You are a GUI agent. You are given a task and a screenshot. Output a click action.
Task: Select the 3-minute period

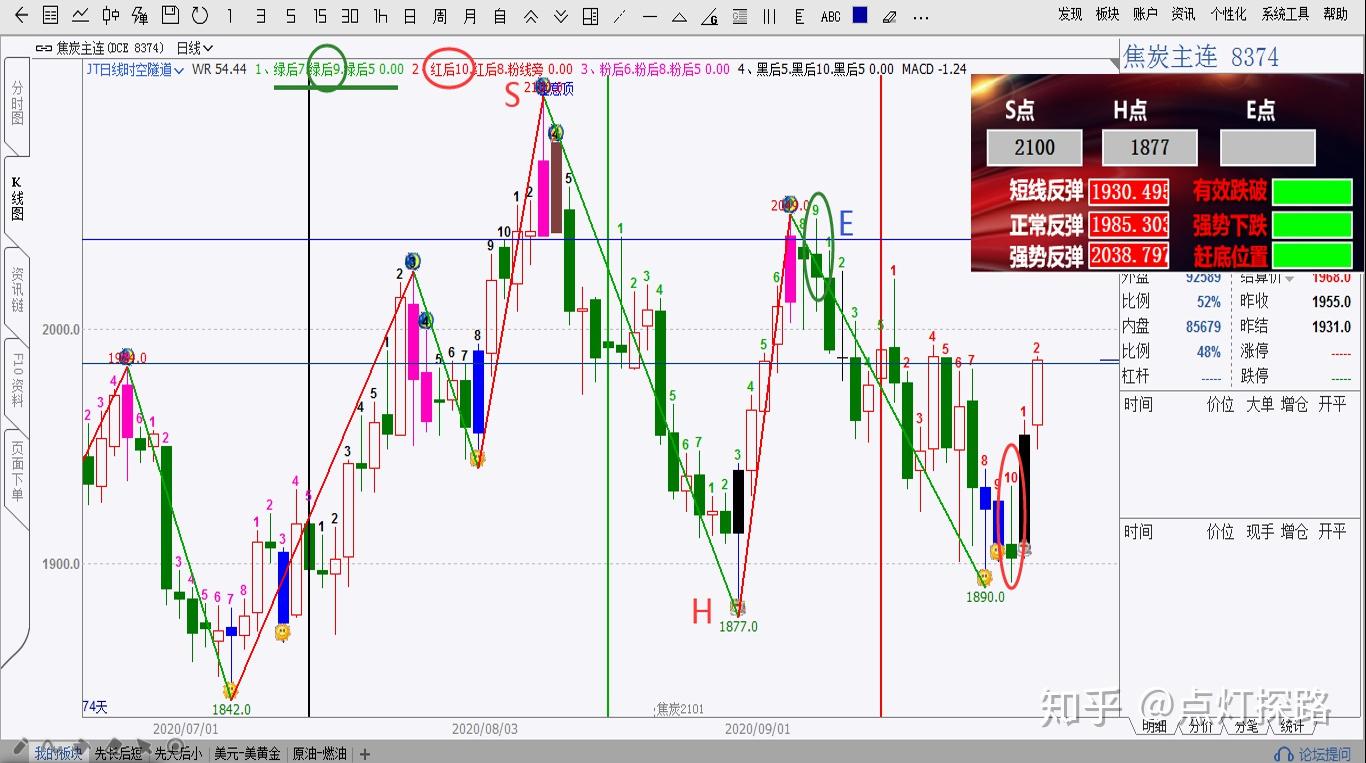[260, 15]
